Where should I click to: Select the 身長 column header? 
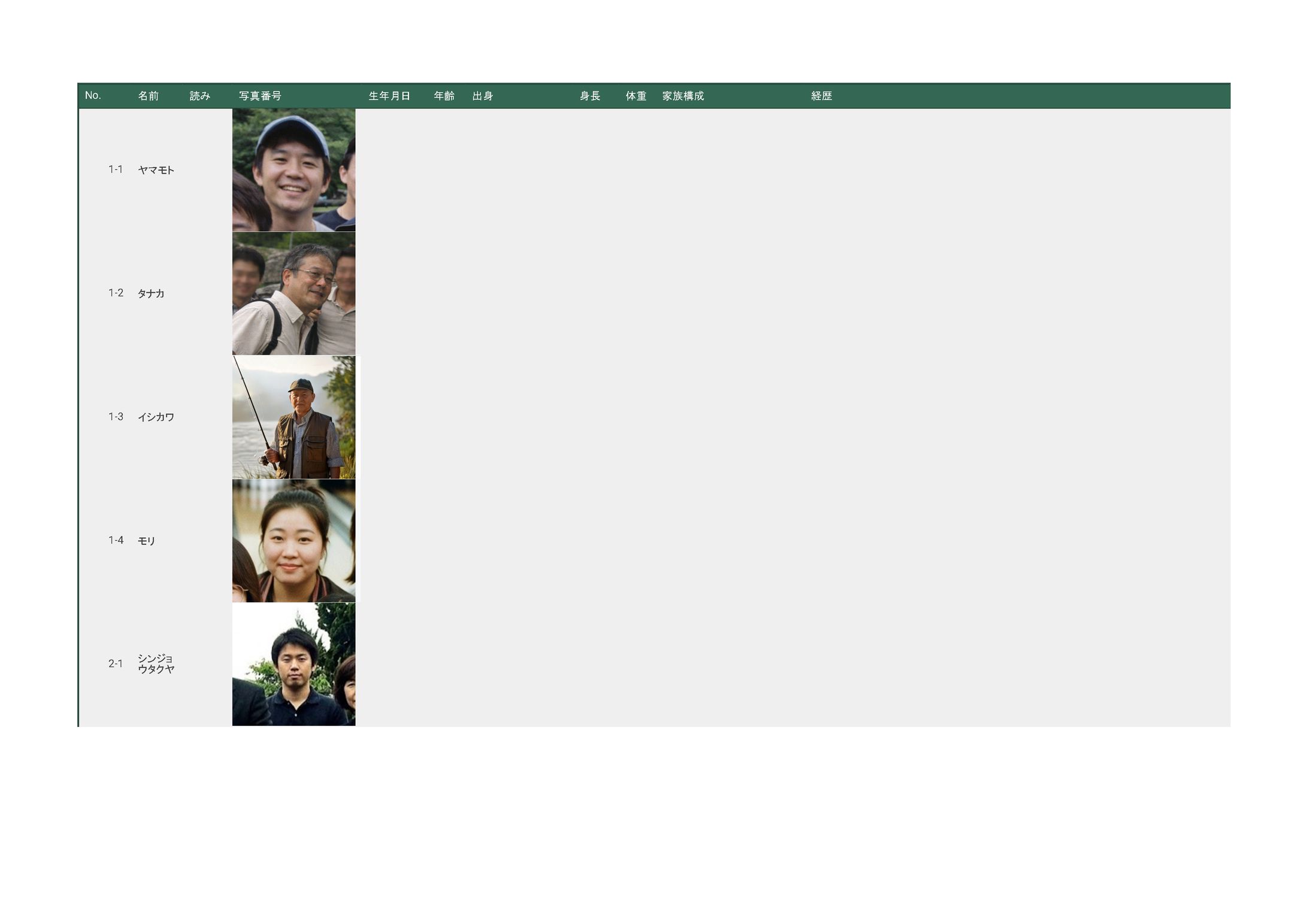point(590,96)
